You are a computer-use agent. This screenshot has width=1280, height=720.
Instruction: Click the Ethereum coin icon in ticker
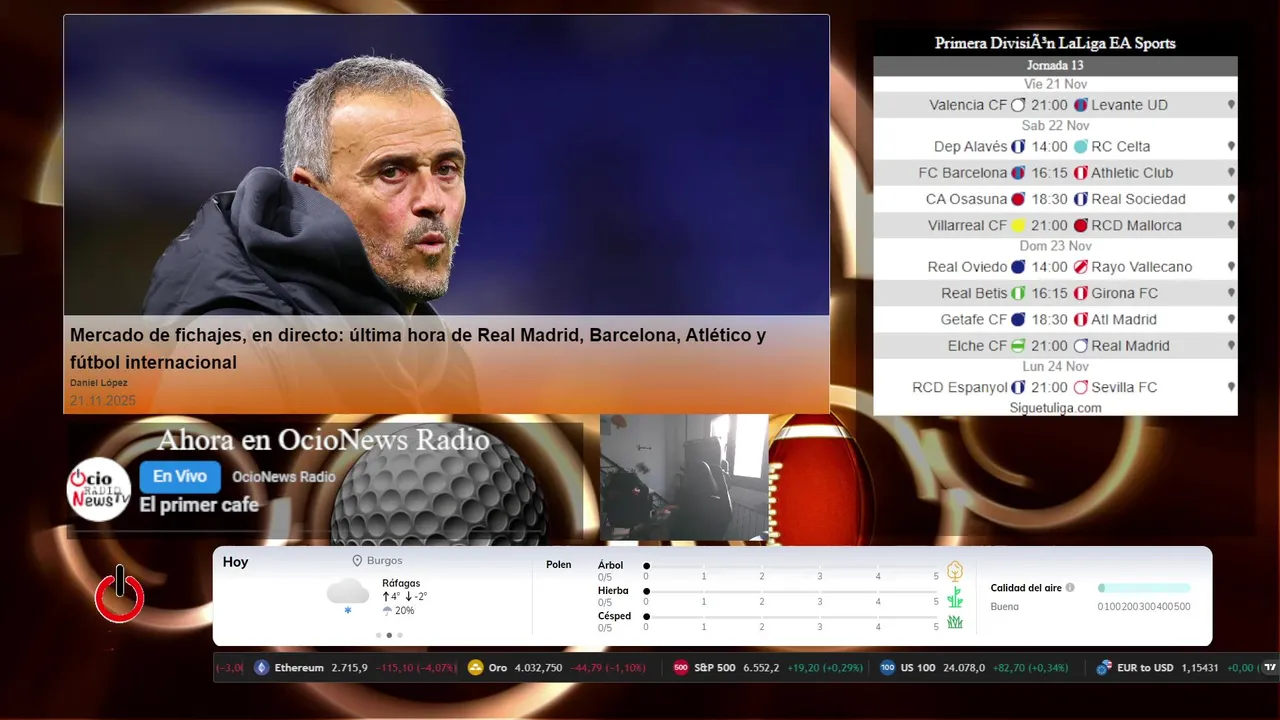[x=262, y=668]
